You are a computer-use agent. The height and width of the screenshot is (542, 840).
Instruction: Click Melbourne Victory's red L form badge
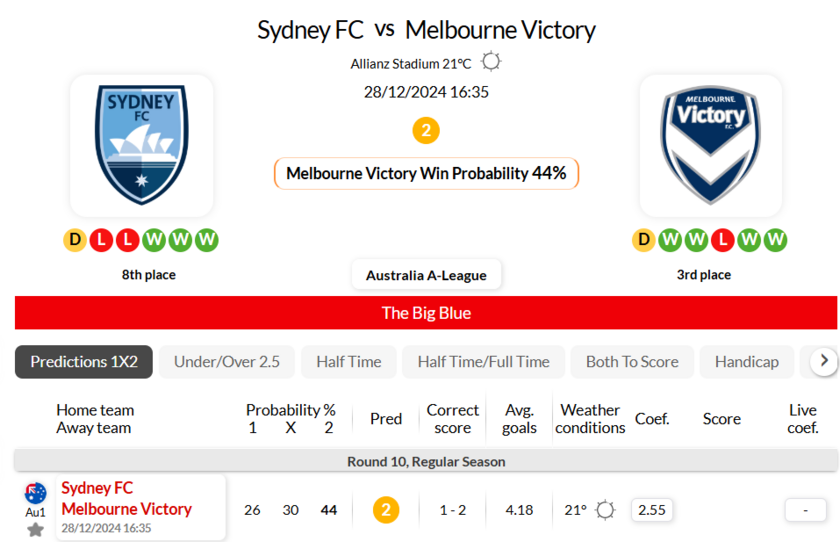[724, 240]
